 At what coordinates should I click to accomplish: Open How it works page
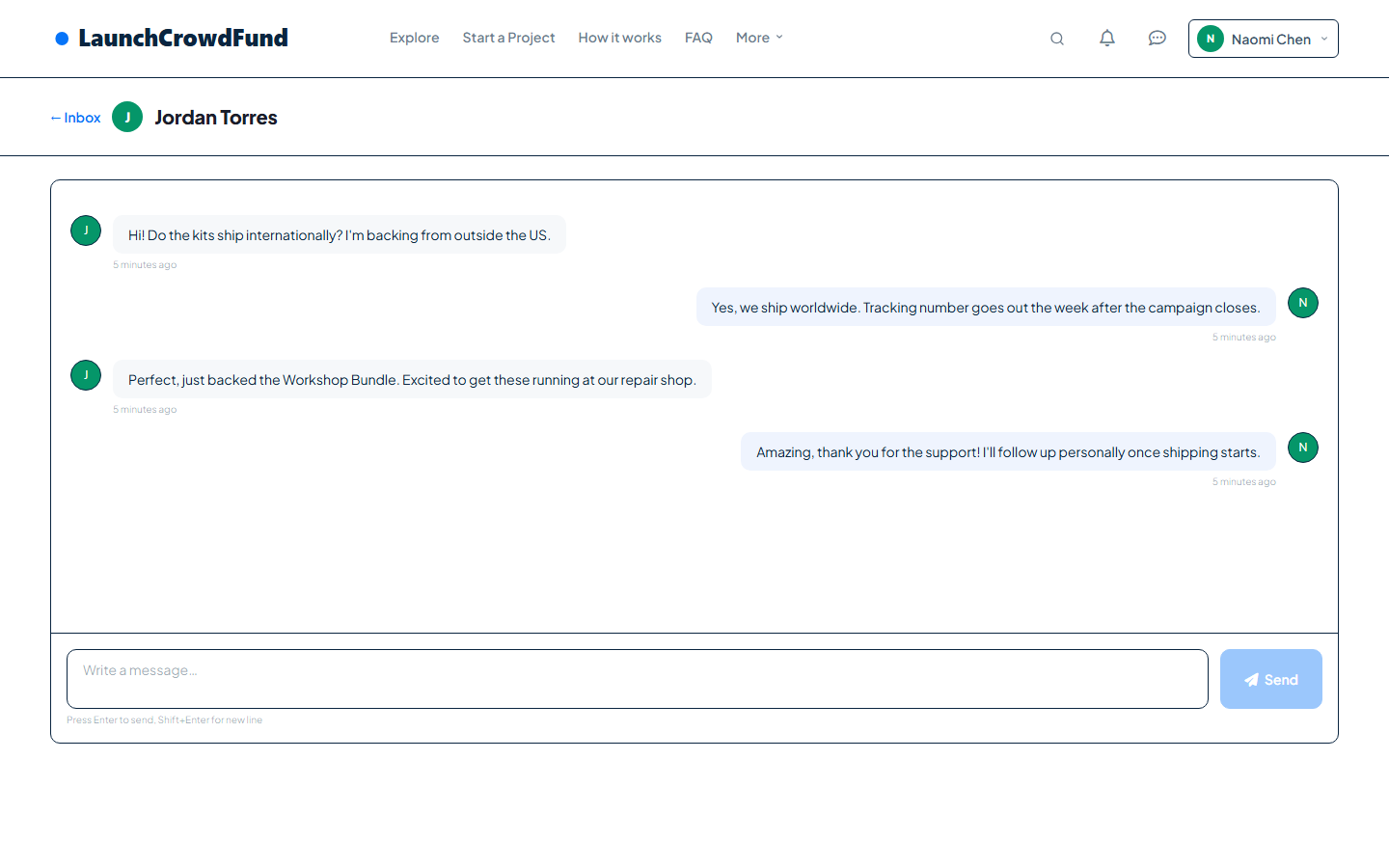pyautogui.click(x=620, y=38)
